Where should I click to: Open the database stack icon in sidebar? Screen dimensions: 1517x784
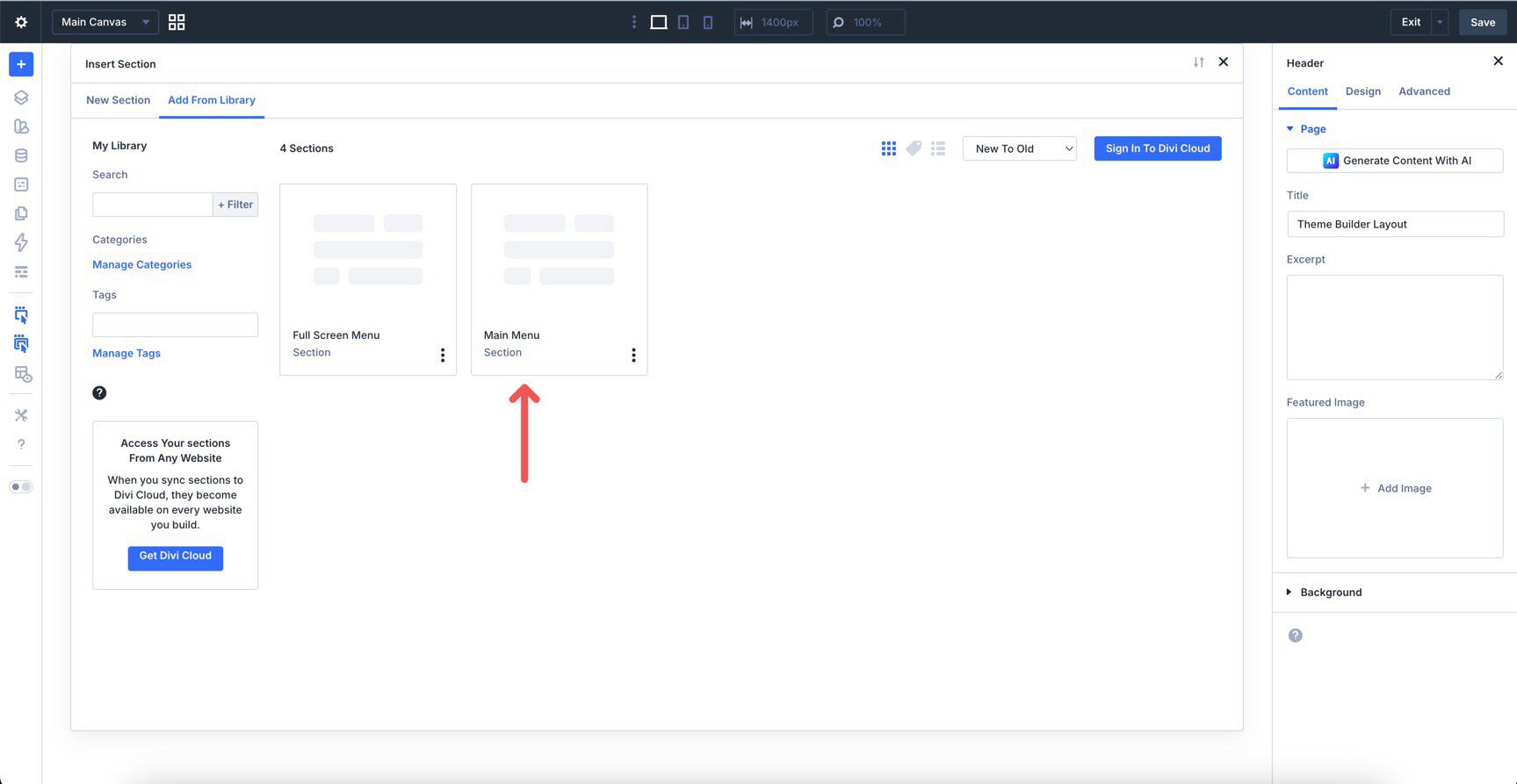click(x=21, y=155)
